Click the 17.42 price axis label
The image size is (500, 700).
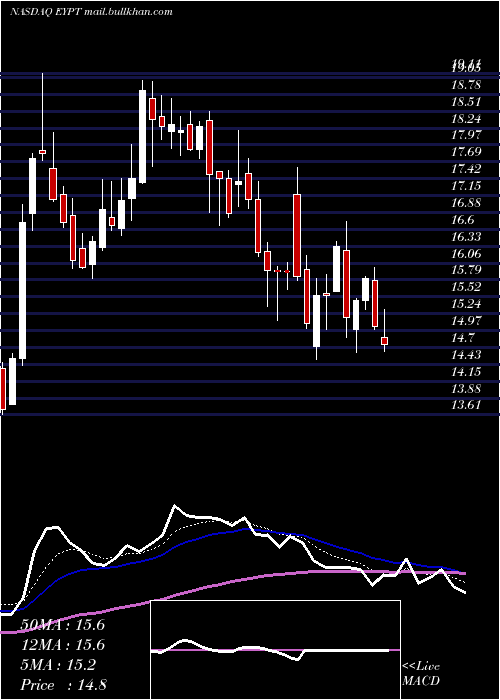(466, 169)
